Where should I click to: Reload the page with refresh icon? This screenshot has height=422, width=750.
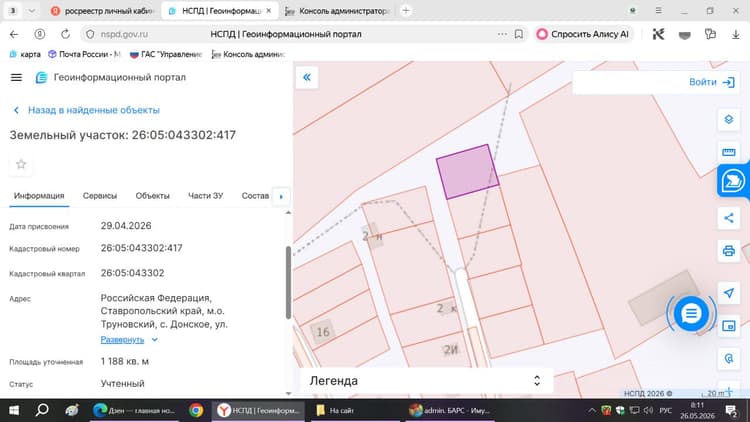(66, 34)
